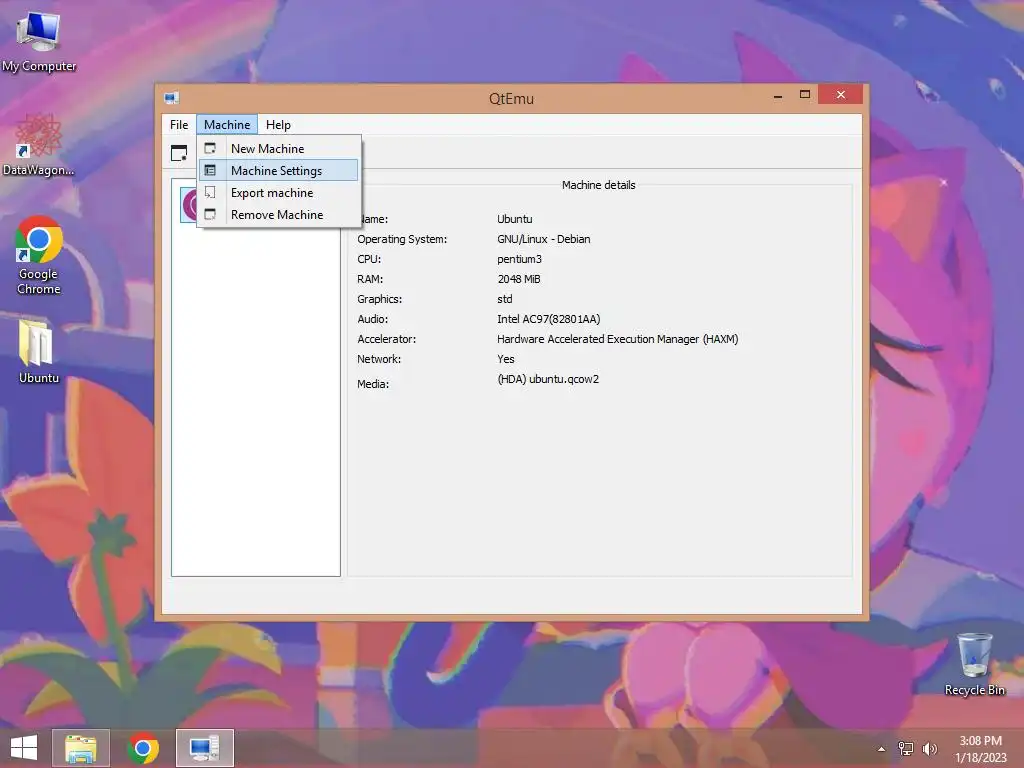Choose Export machine option

279,193
